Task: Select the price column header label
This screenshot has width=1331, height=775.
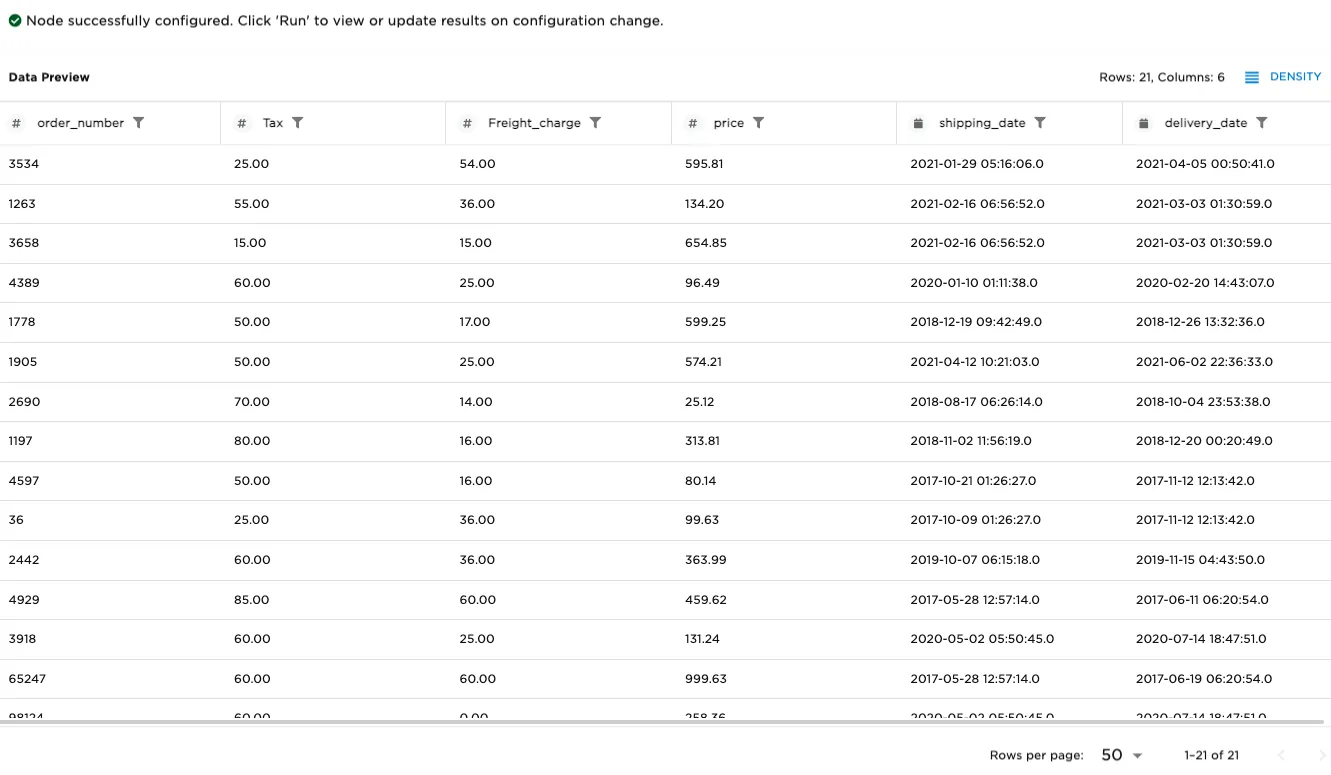Action: 728,123
